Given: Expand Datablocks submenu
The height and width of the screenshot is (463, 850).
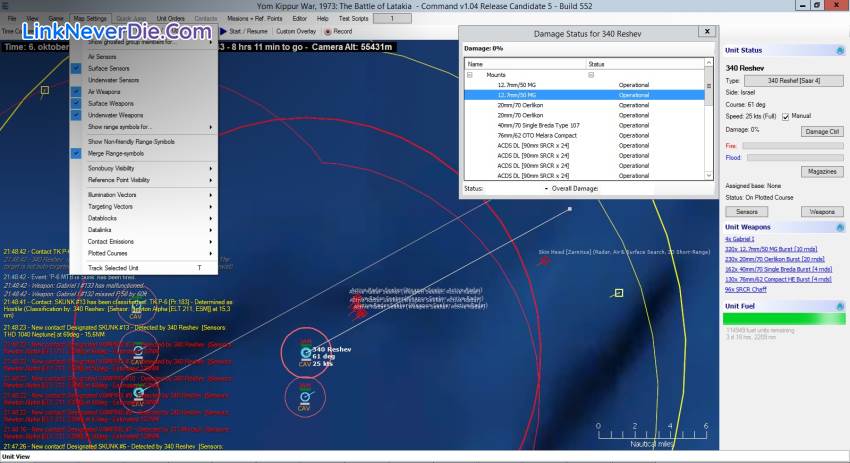Looking at the screenshot, I should [x=144, y=218].
